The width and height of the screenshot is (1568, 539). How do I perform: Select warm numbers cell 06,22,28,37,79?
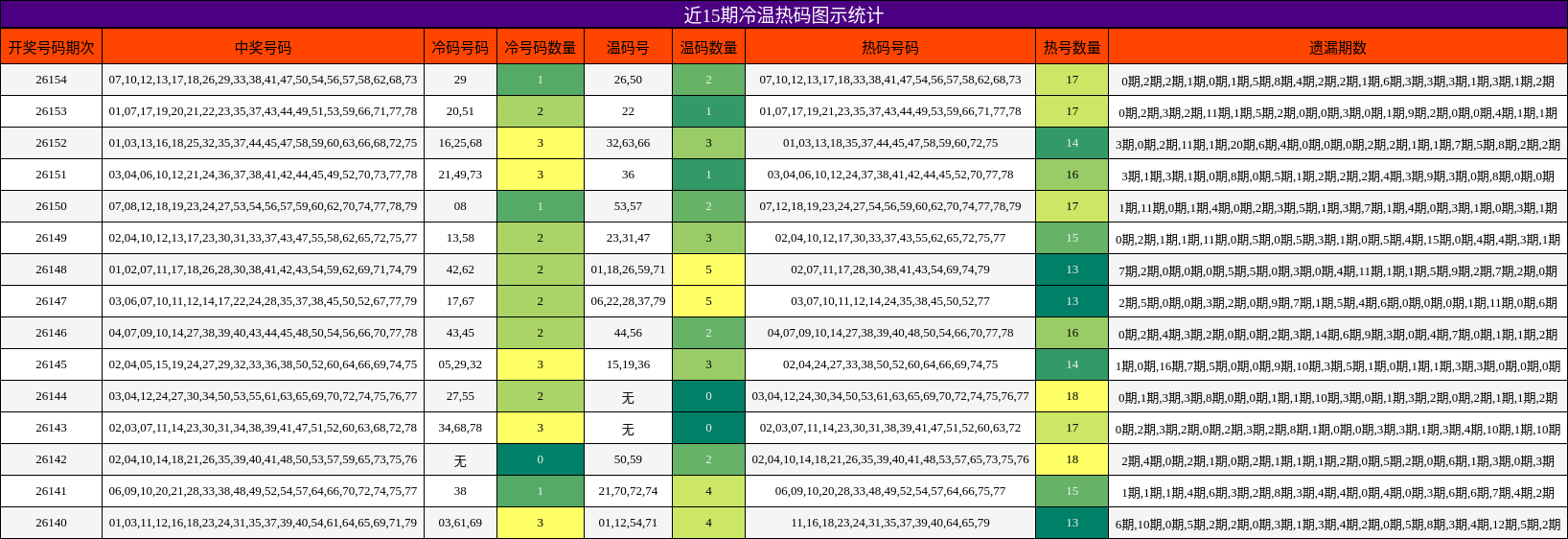(x=628, y=301)
